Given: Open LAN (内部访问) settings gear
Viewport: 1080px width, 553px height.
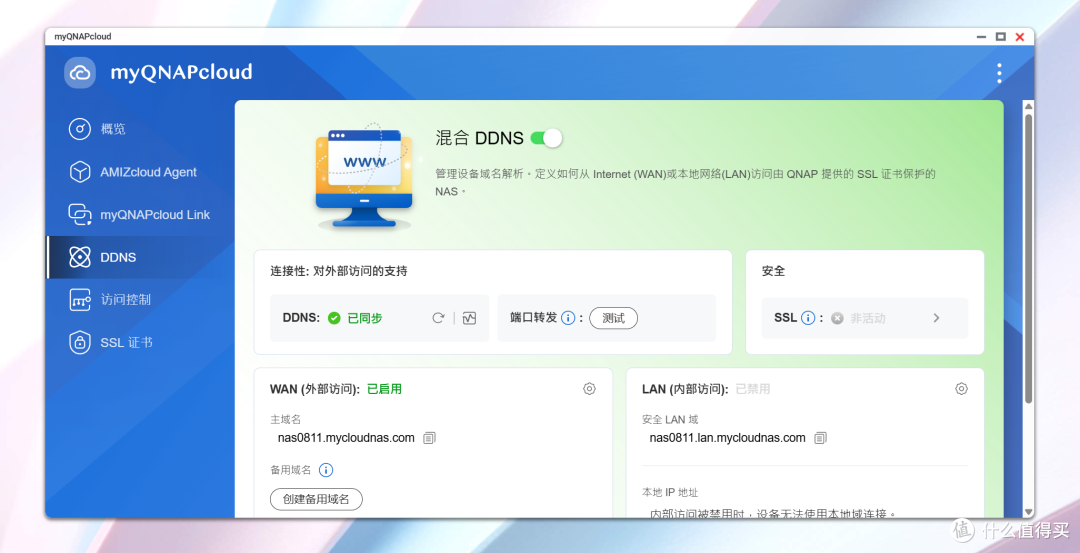Looking at the screenshot, I should pos(961,388).
